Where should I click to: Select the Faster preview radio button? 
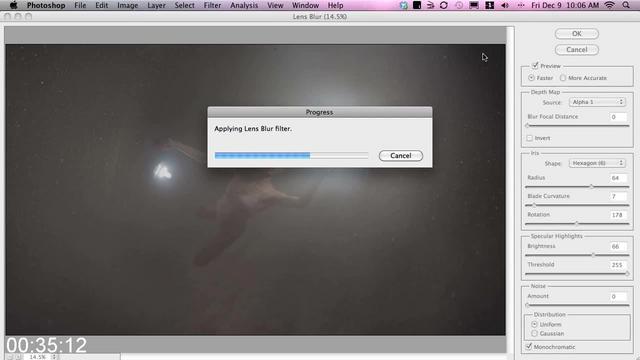pos(531,78)
